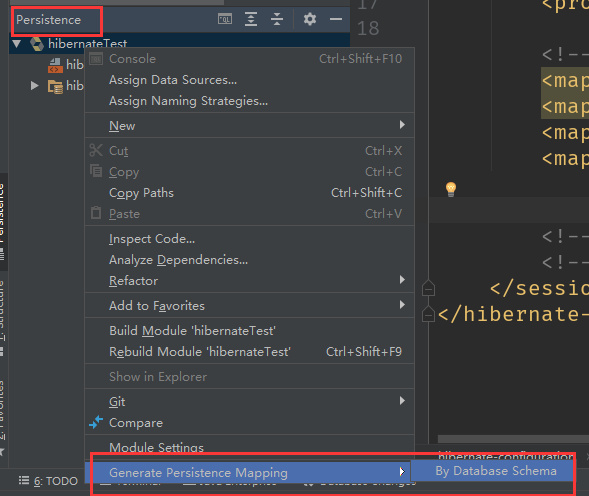
Task: Select the hibernateTest tree row text
Action: (x=88, y=44)
